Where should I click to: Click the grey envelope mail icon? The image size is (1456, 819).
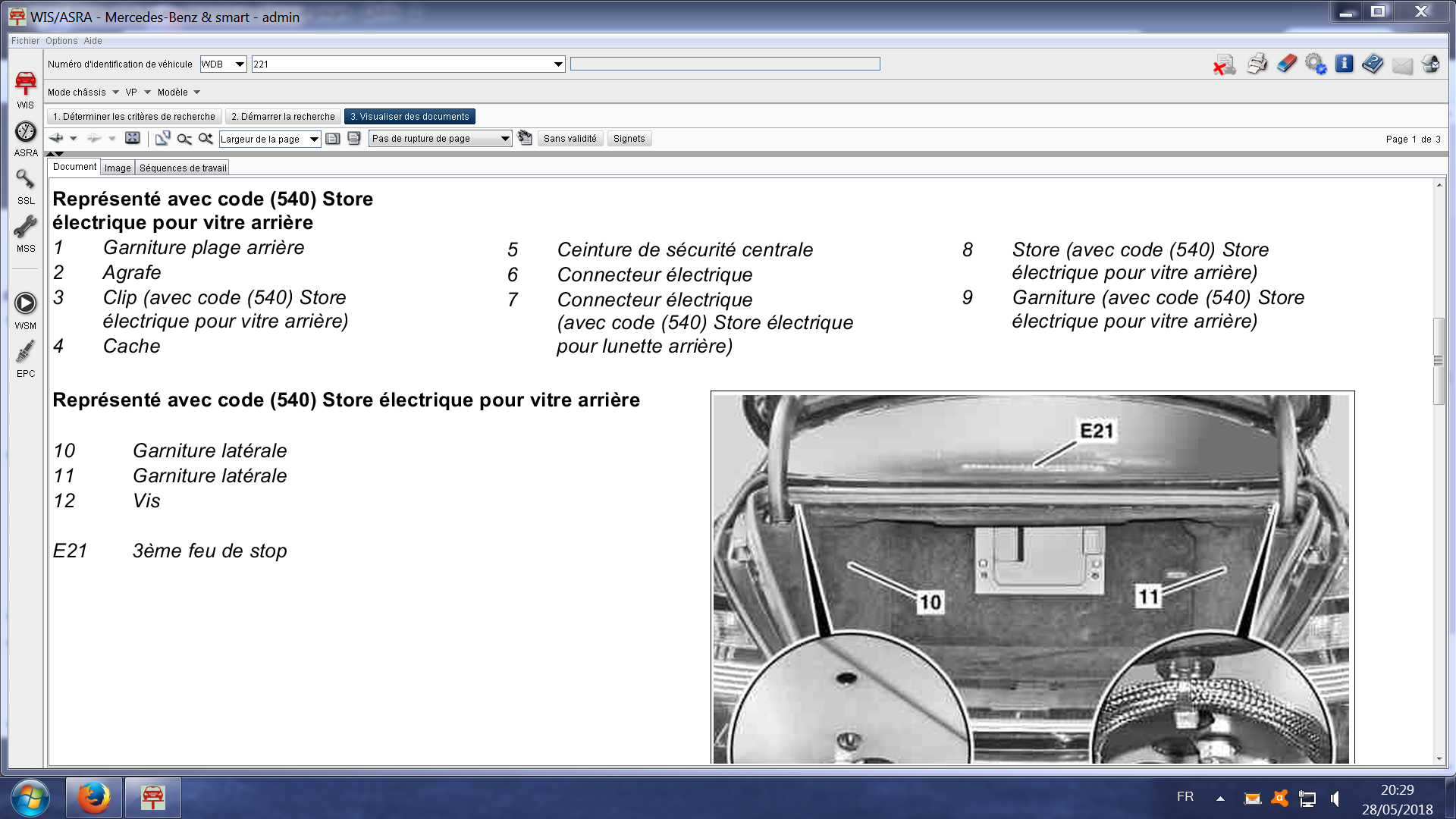[x=1402, y=66]
